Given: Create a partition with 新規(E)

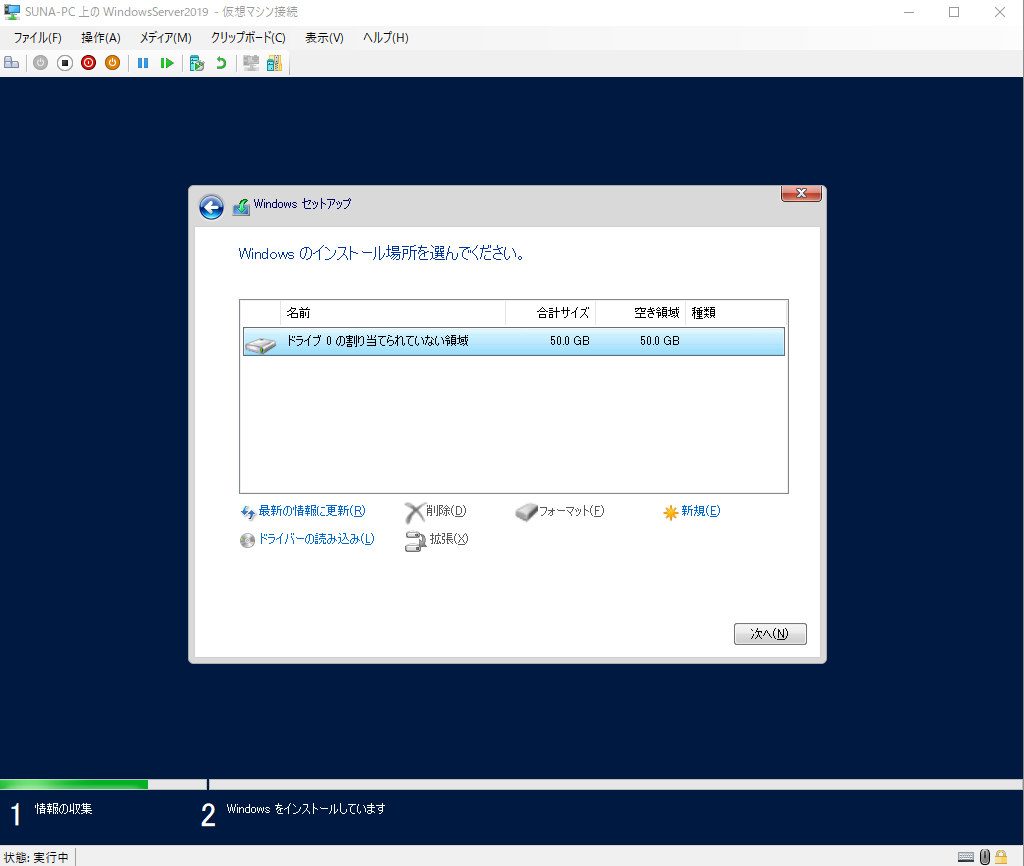Looking at the screenshot, I should pos(692,511).
